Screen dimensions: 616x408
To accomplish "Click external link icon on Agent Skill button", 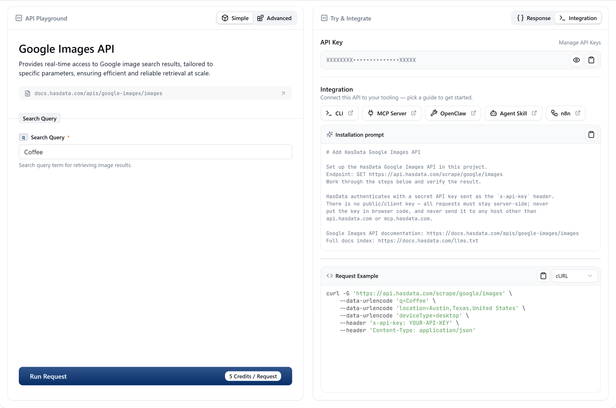I will [x=534, y=113].
